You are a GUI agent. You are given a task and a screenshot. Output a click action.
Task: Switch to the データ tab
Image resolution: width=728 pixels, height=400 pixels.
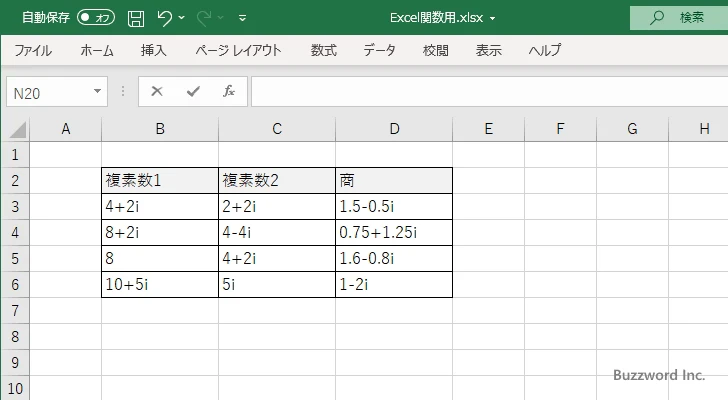tap(379, 50)
